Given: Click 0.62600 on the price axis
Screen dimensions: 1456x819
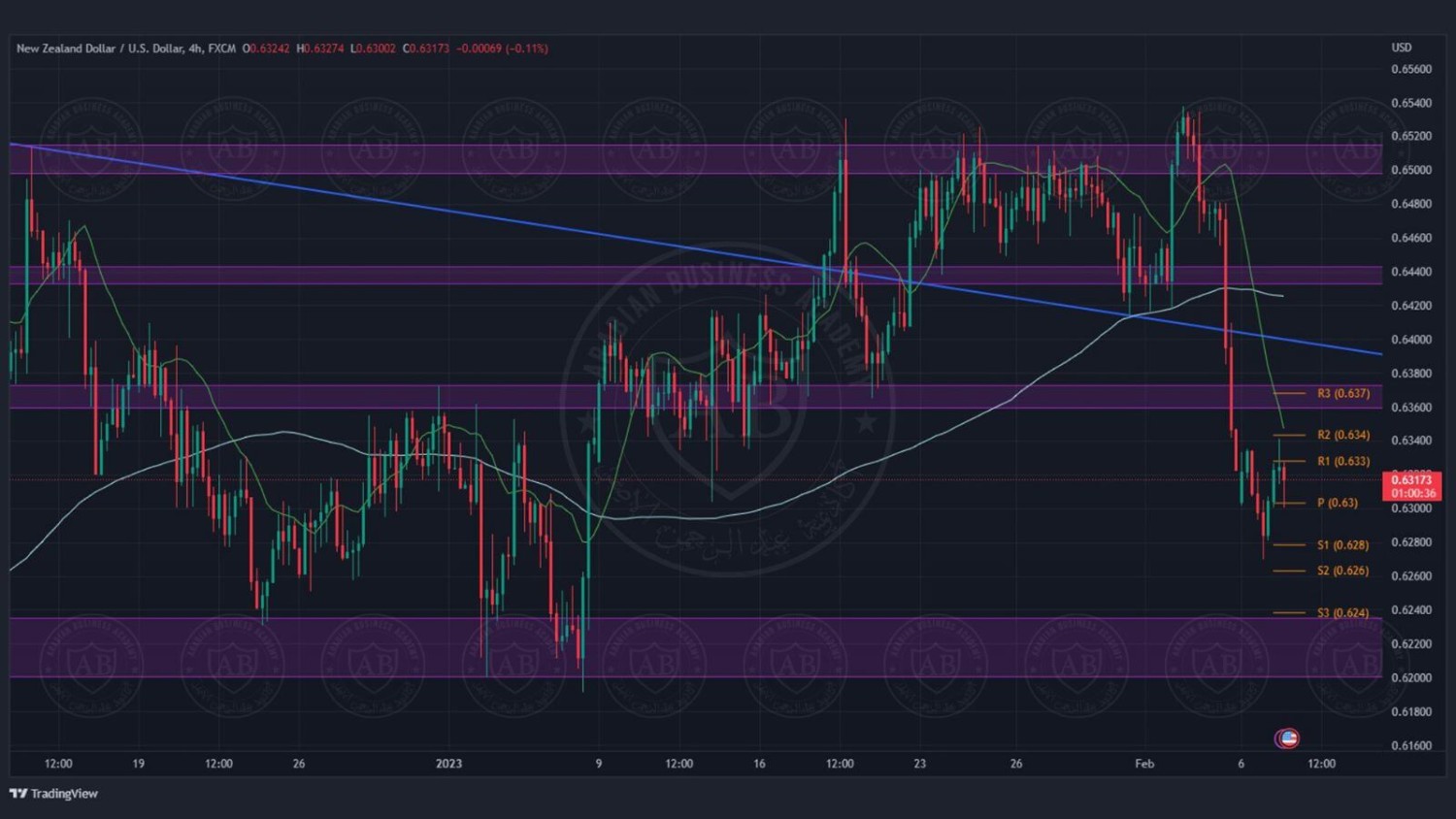Looking at the screenshot, I should 1411,576.
